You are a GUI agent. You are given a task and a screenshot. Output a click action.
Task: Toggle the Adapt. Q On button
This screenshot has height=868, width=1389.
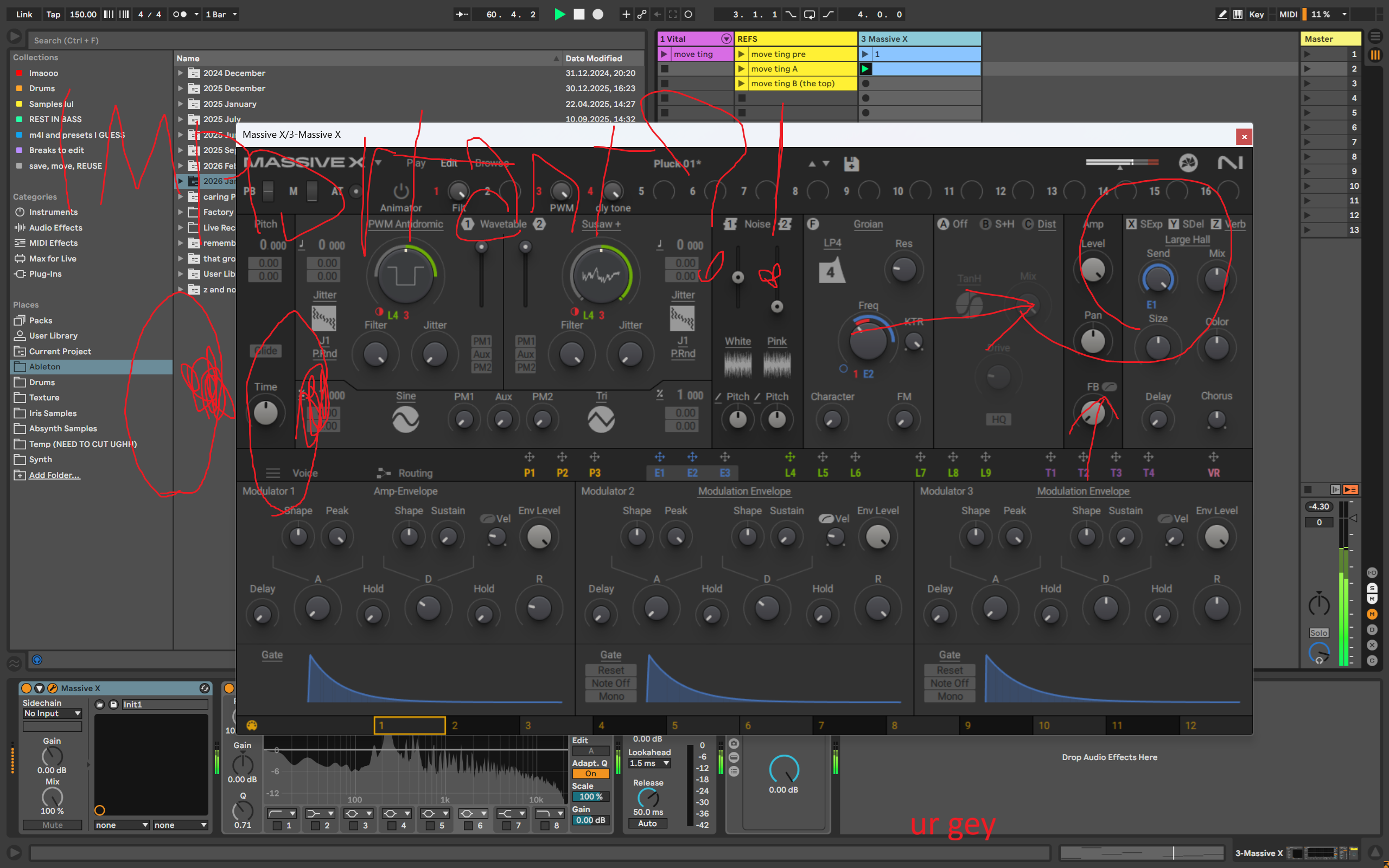tap(590, 773)
